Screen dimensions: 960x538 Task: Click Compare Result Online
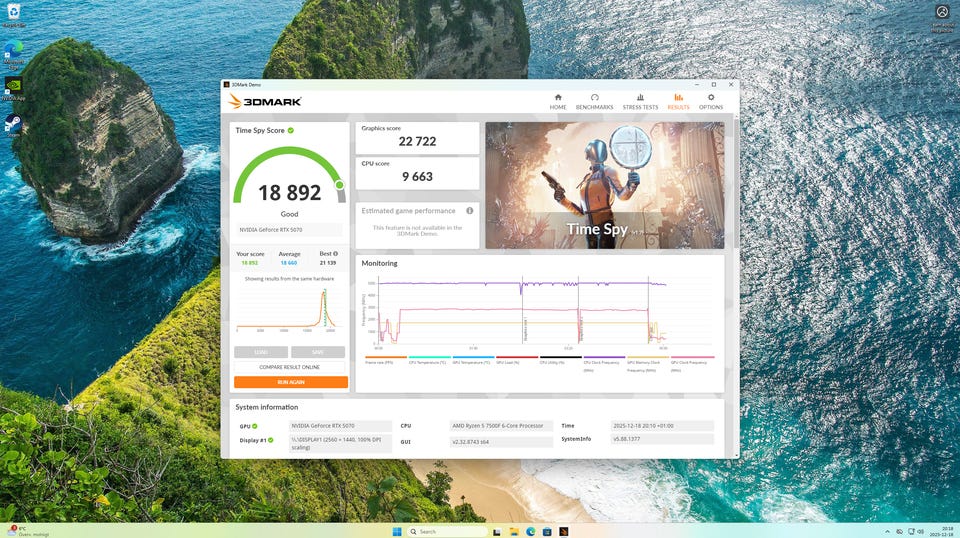coord(290,367)
